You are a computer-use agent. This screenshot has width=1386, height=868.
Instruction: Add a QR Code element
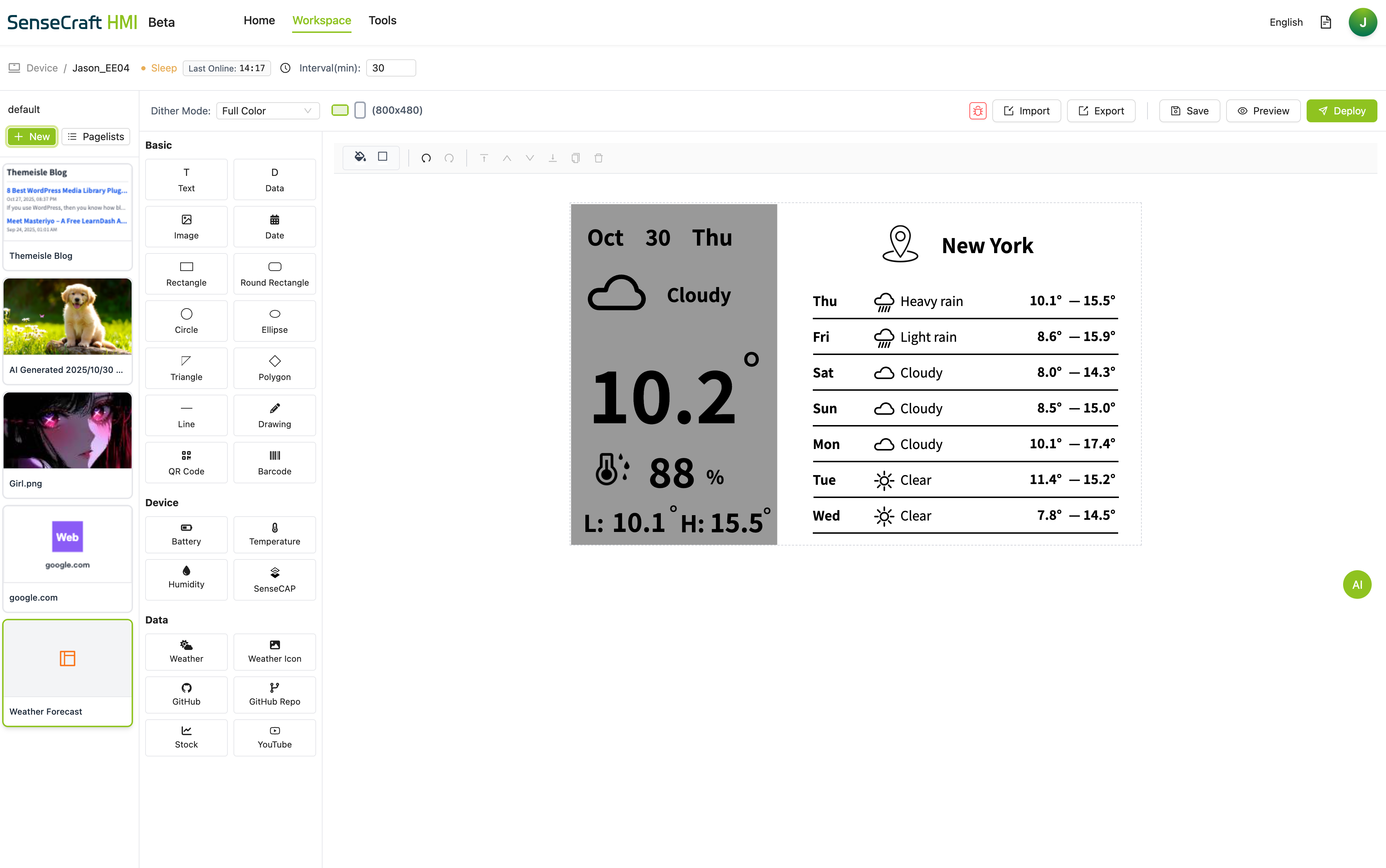(x=186, y=462)
